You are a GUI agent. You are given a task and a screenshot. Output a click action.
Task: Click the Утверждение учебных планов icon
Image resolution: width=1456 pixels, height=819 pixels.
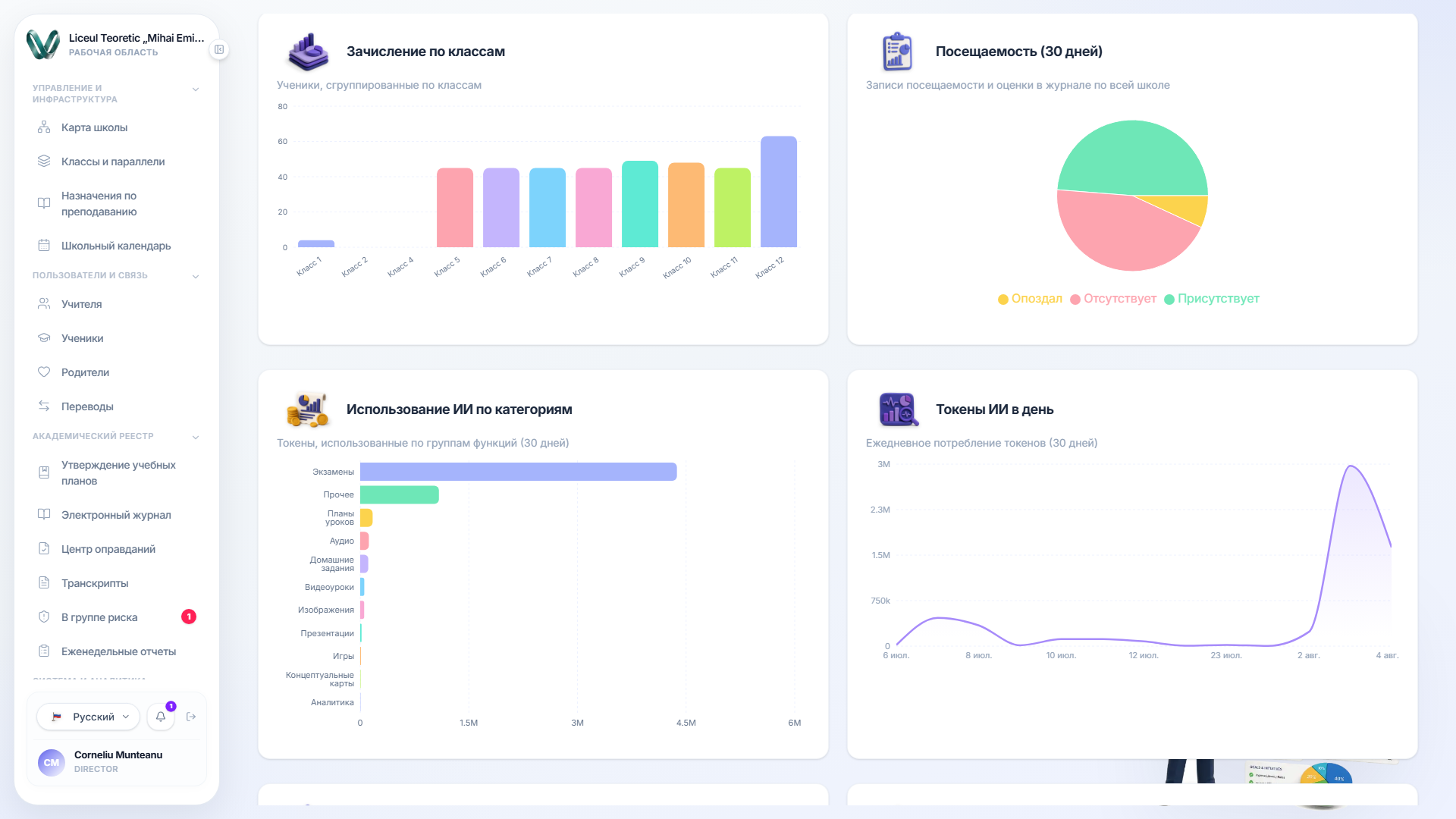coord(44,472)
